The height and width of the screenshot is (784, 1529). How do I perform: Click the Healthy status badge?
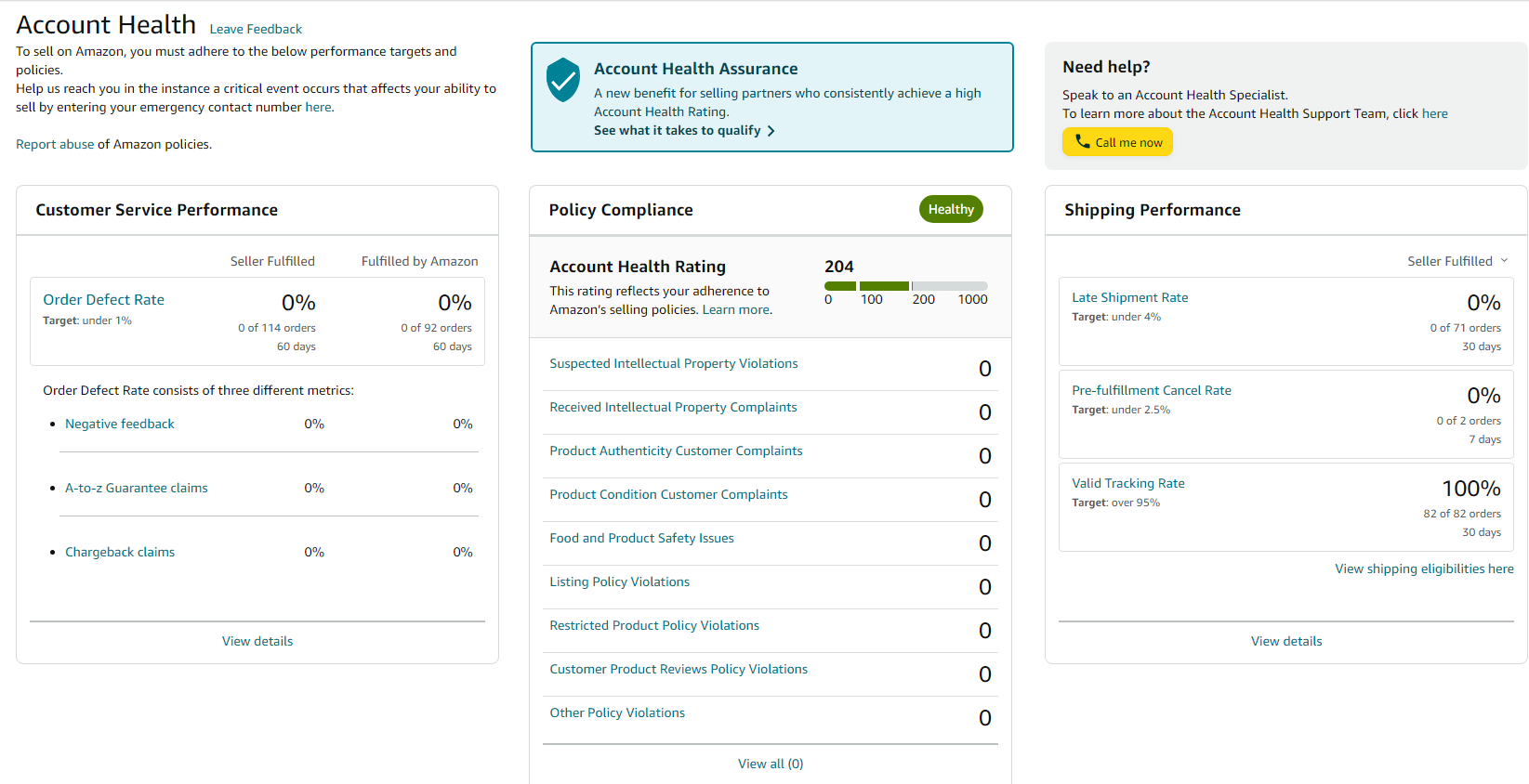click(x=951, y=209)
